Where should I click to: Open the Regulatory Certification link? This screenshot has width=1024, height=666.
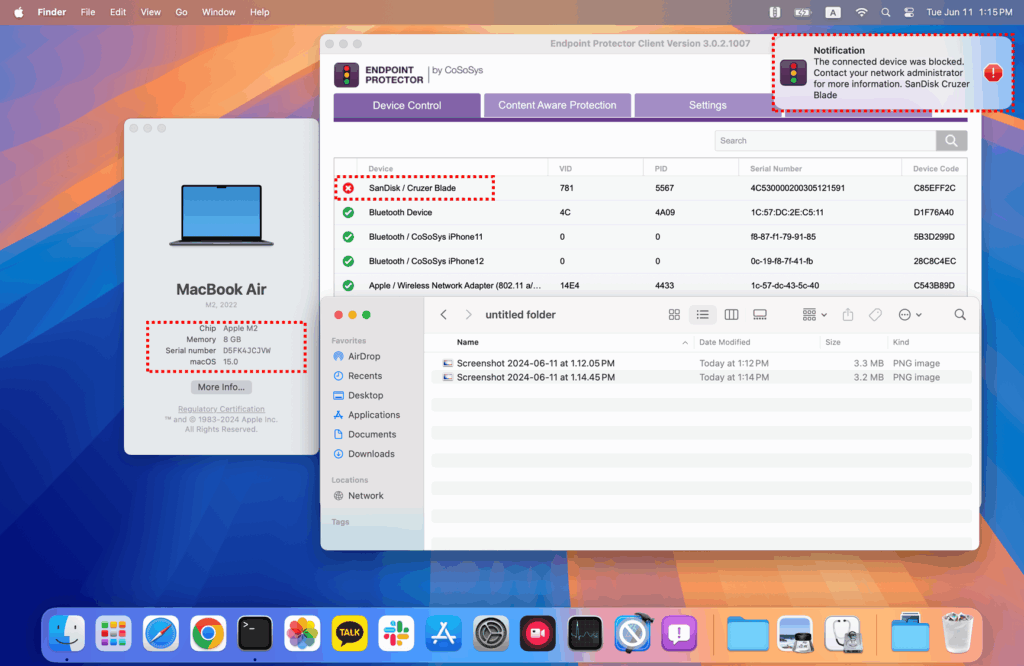click(x=221, y=409)
